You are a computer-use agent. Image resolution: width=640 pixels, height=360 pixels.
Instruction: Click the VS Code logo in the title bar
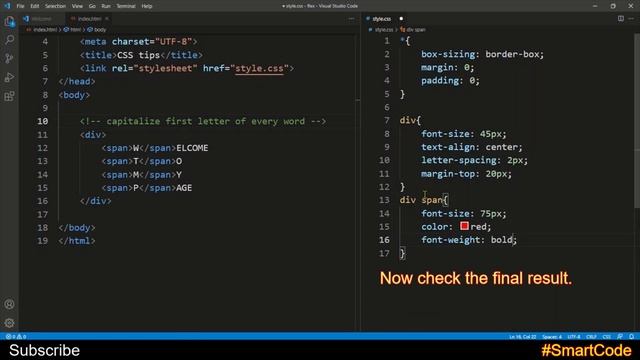click(7, 6)
